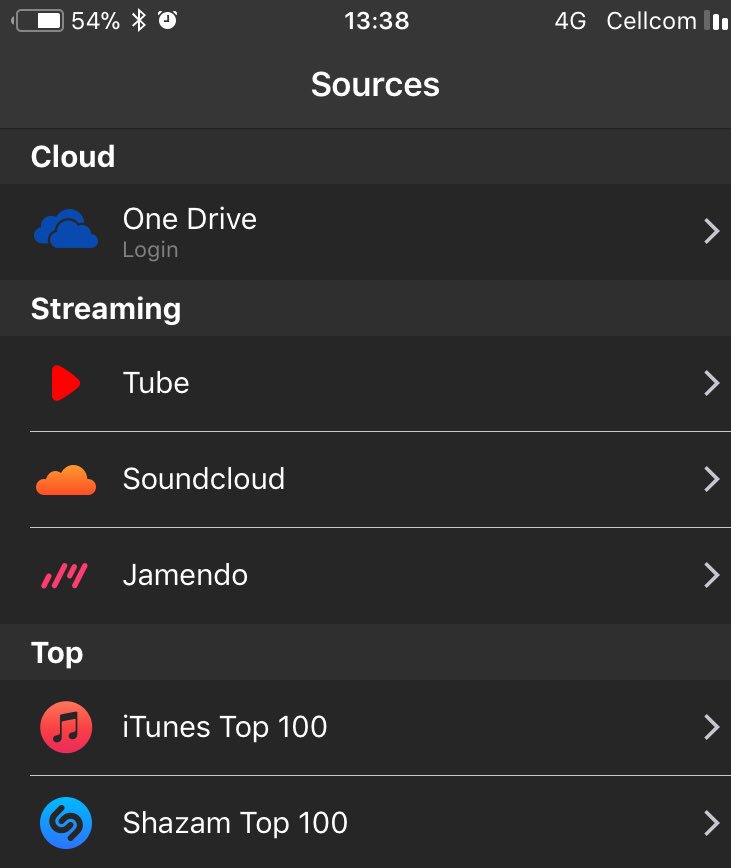Tap the Bluetooth icon in status bar
The width and height of the screenshot is (731, 868).
pyautogui.click(x=138, y=21)
